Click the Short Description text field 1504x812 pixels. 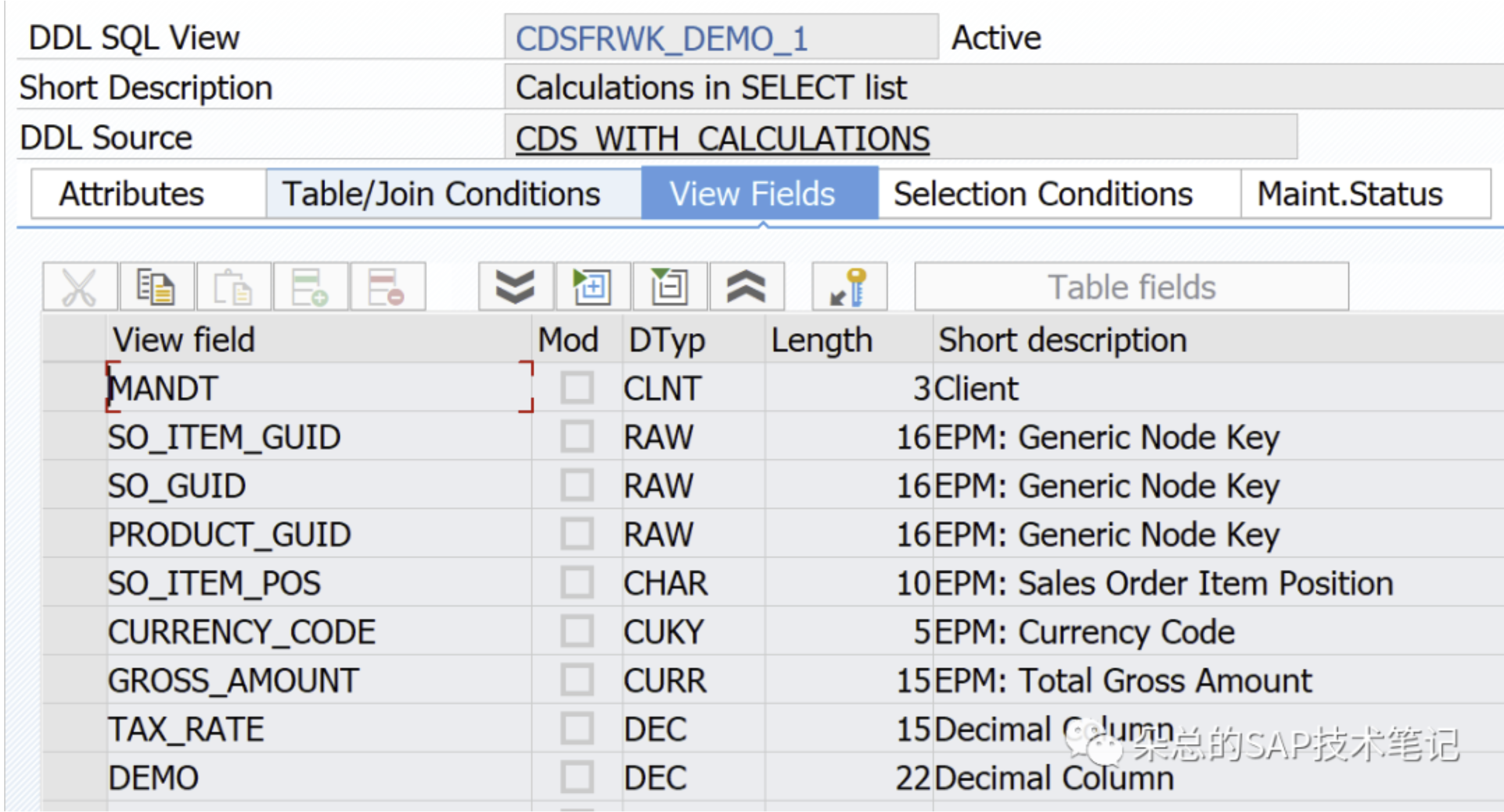(1003, 88)
